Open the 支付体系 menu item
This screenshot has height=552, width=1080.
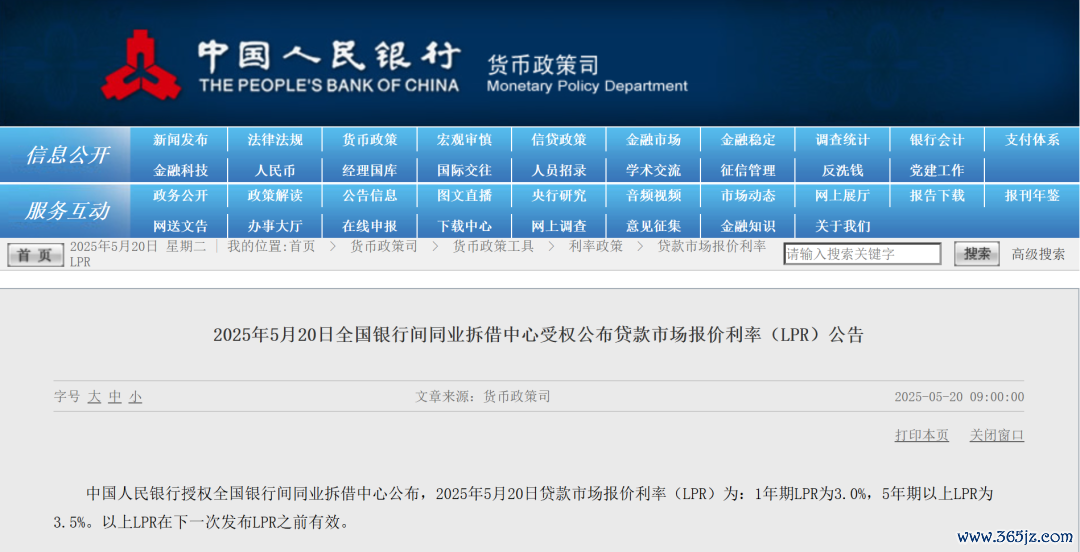coord(1032,140)
